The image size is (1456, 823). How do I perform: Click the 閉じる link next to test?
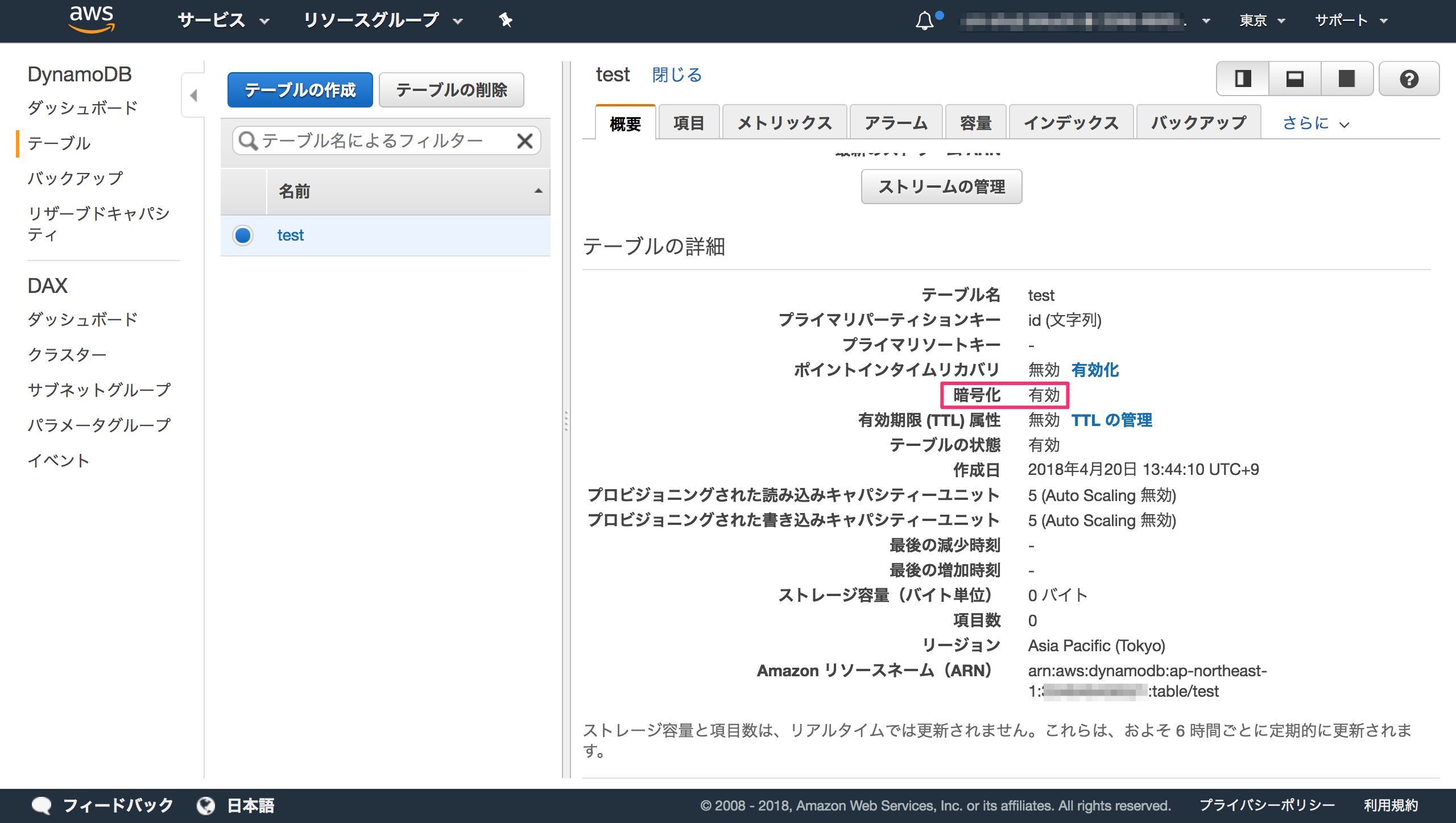[677, 75]
